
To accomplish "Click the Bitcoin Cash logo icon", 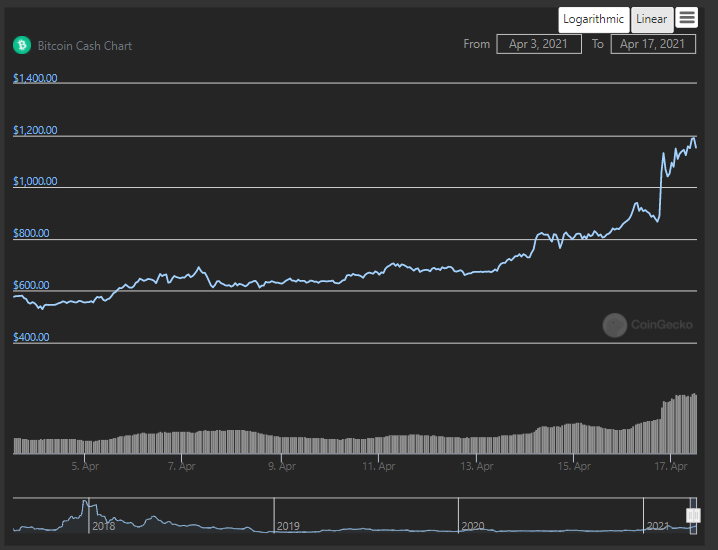I will click(x=22, y=45).
